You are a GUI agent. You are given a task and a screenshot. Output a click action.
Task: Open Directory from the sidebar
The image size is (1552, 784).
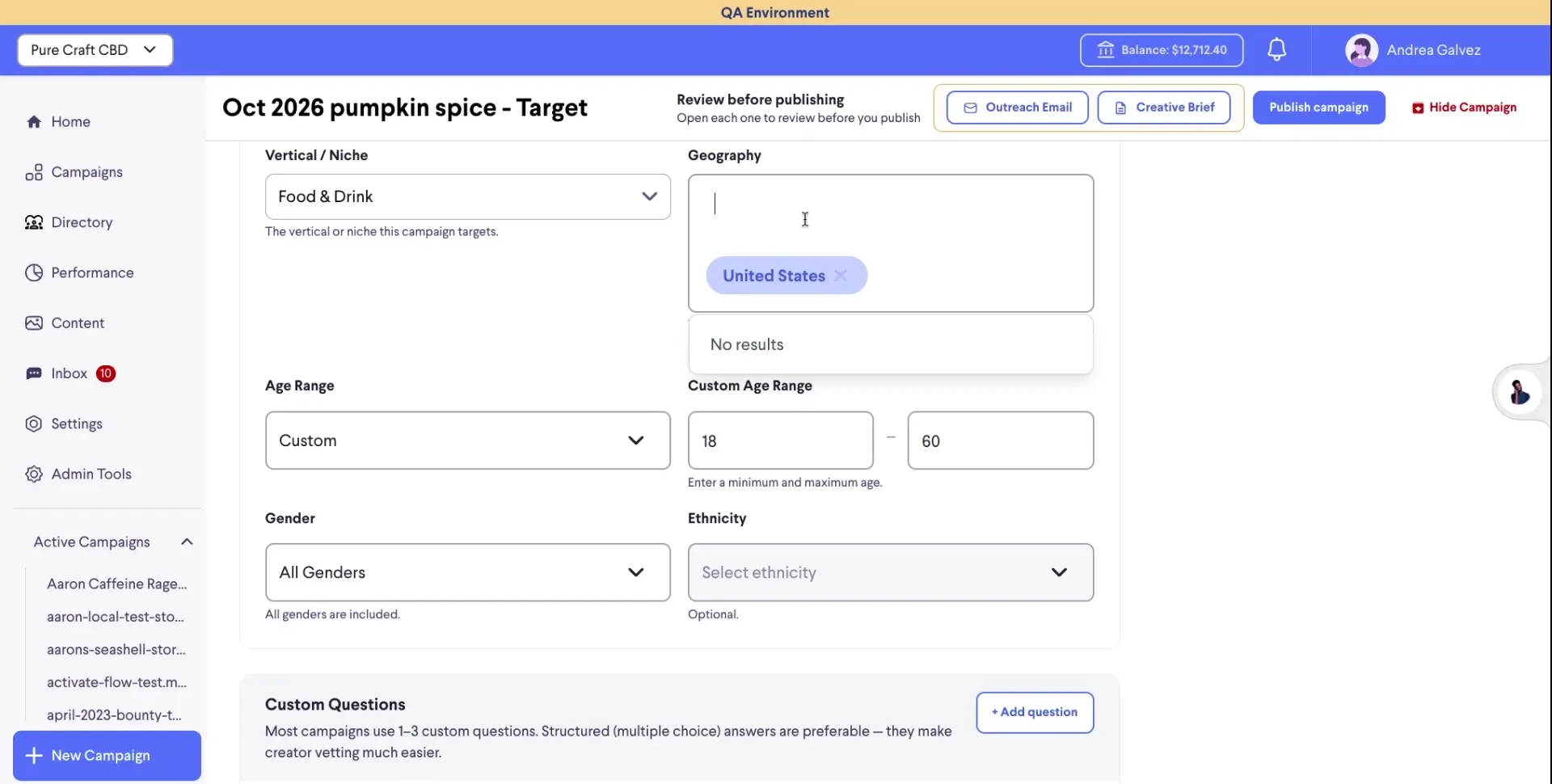coord(82,222)
